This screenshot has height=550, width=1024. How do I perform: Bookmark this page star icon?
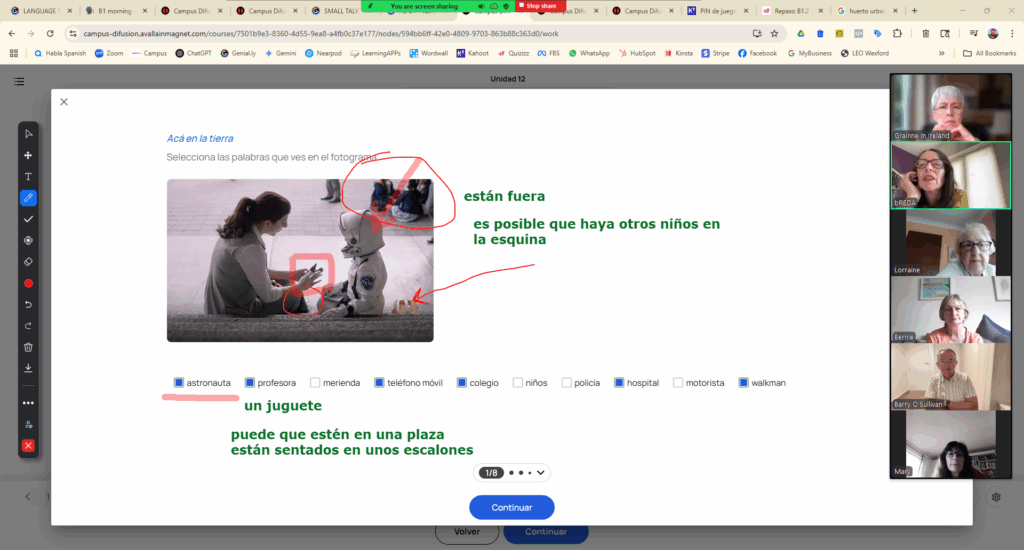[775, 33]
